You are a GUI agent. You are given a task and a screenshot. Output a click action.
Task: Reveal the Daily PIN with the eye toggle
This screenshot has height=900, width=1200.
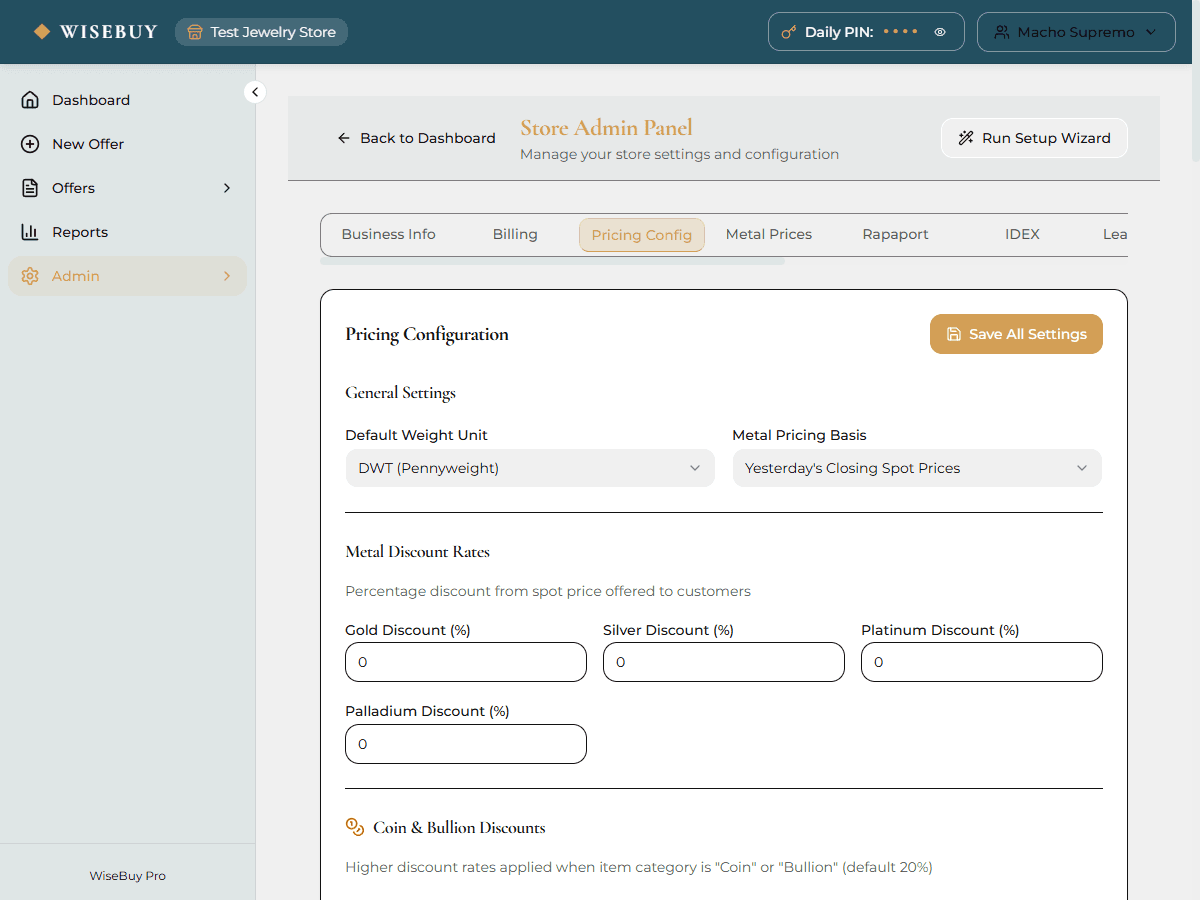coord(939,31)
